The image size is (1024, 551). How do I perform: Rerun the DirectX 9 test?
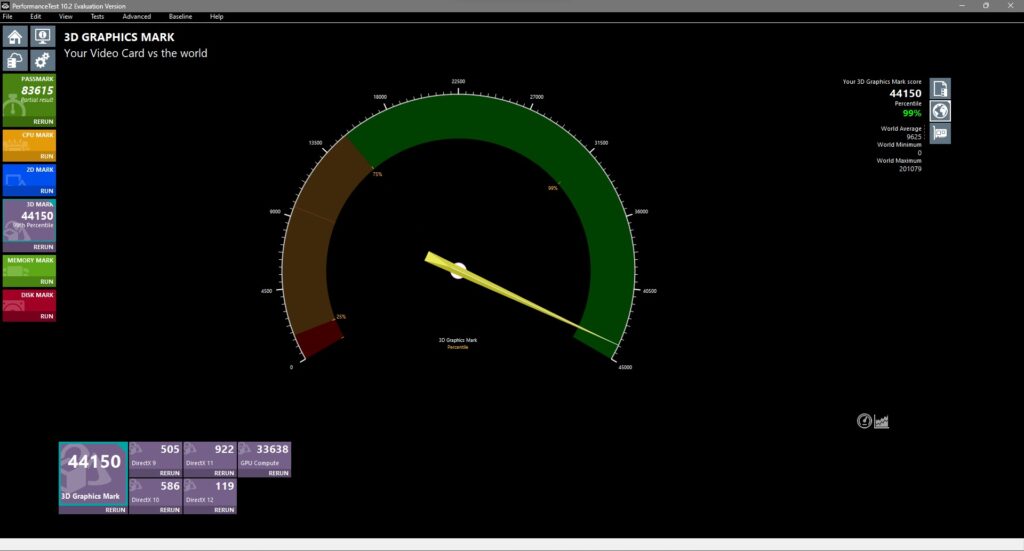[x=169, y=473]
